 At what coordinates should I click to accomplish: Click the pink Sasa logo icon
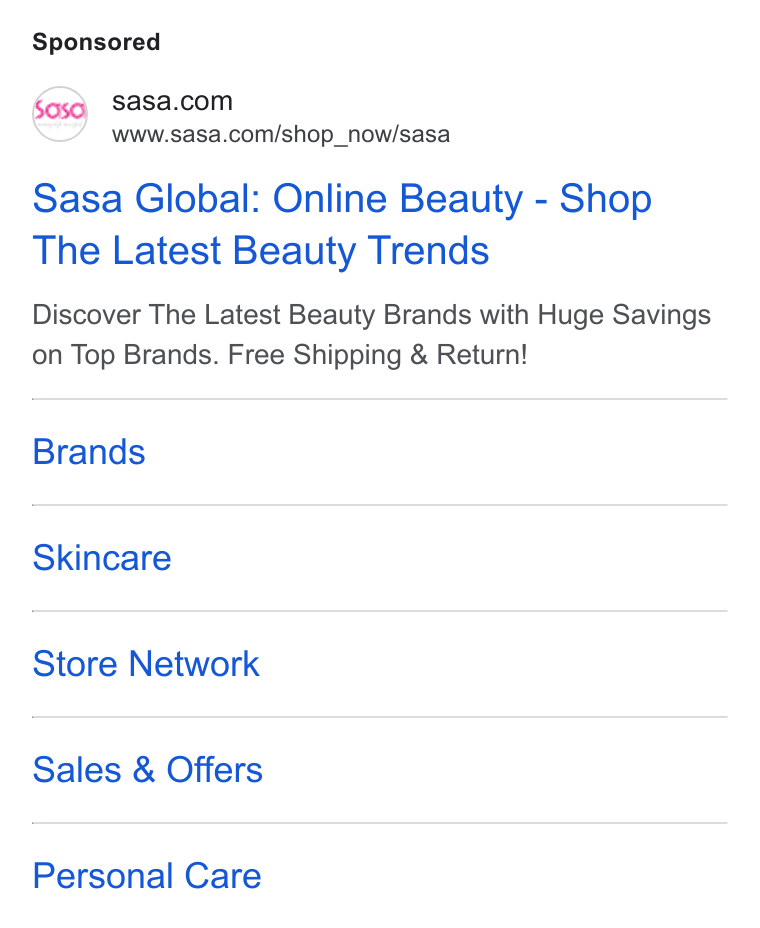point(60,114)
